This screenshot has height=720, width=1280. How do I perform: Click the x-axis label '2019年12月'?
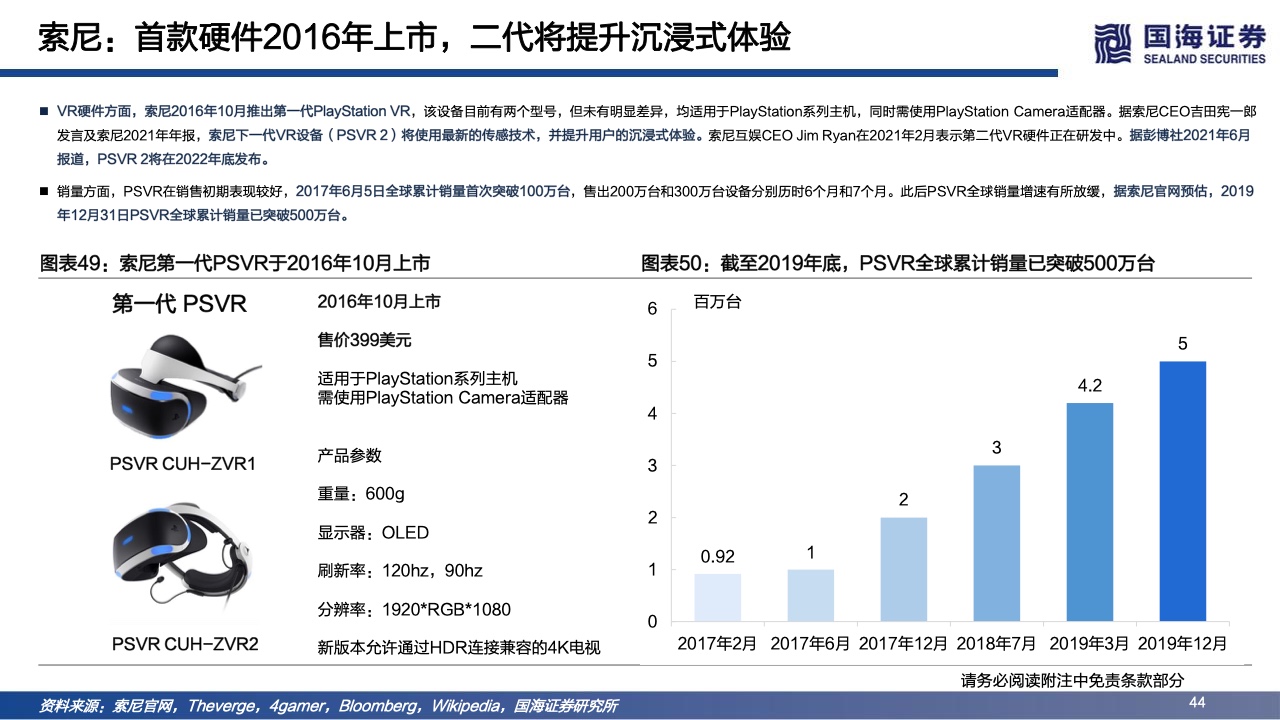coord(1183,642)
